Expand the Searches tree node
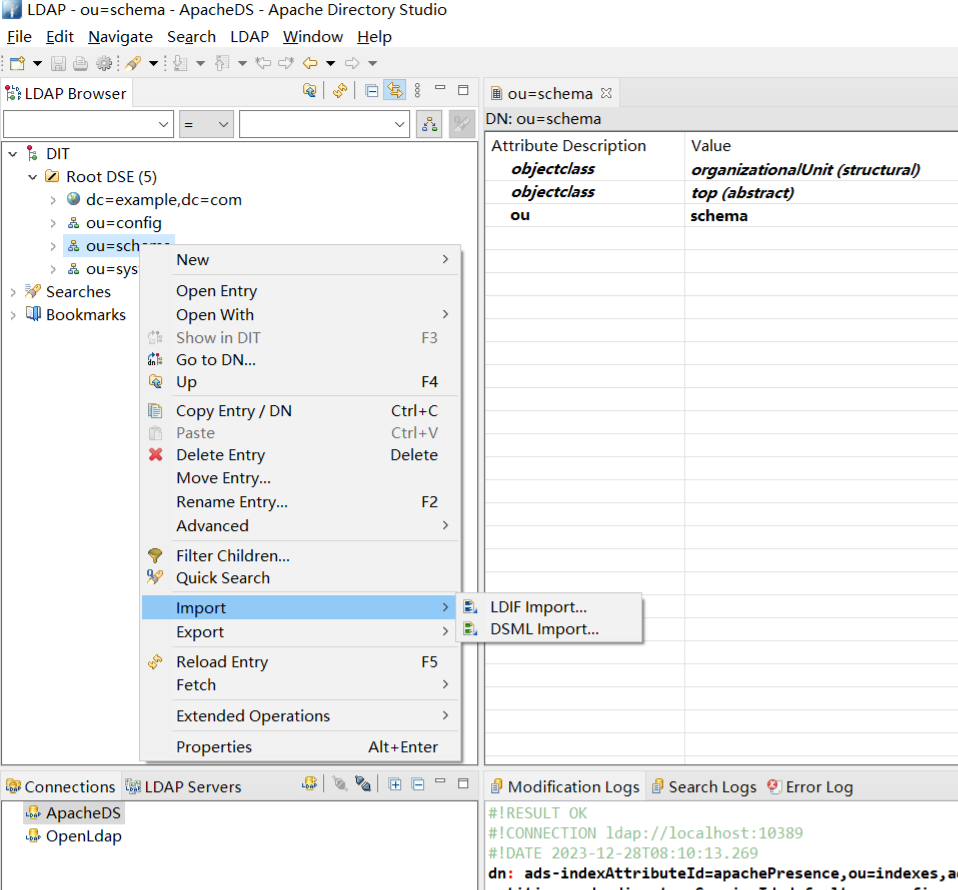The width and height of the screenshot is (958, 890). click(x=13, y=292)
